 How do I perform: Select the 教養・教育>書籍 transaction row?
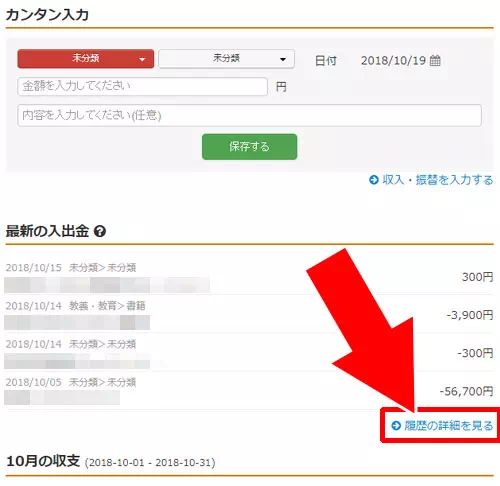[249, 314]
